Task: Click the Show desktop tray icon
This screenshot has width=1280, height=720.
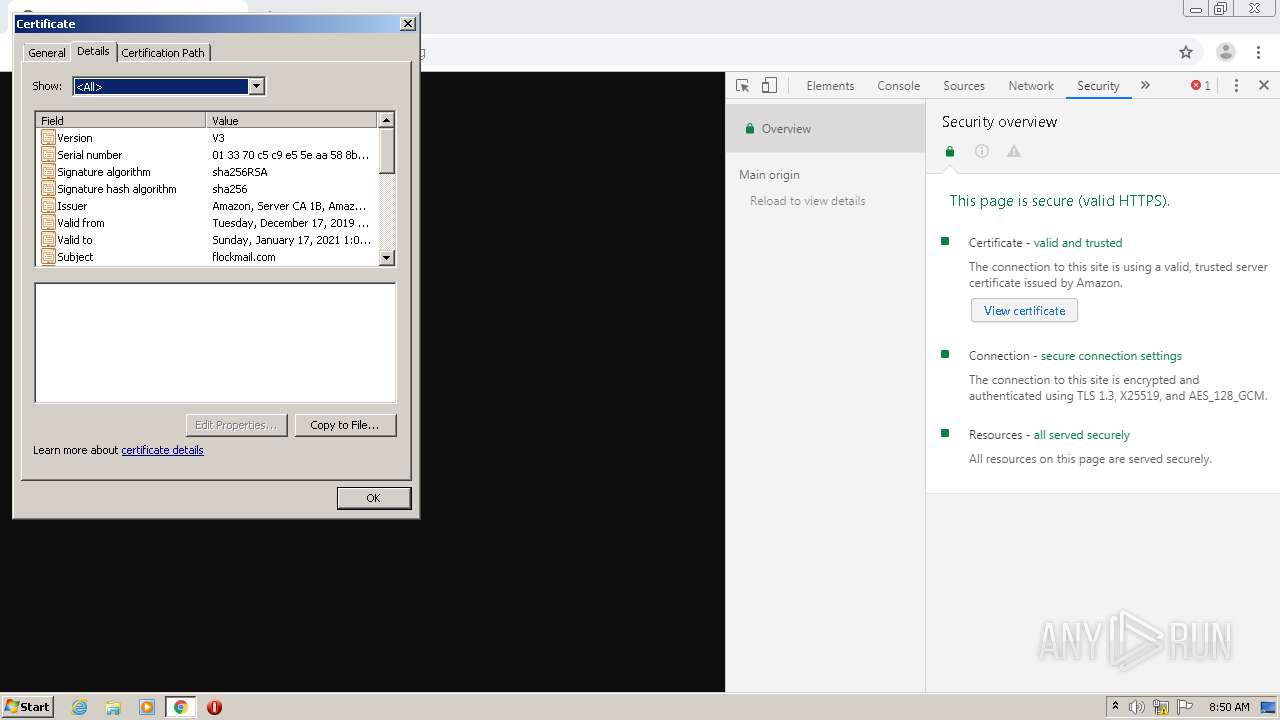Action: click(1269, 707)
